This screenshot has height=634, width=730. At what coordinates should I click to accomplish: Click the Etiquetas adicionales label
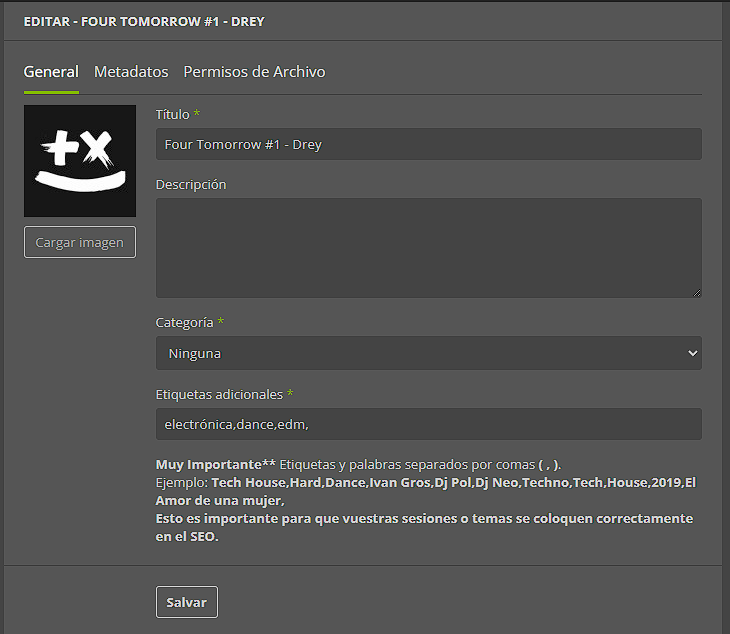pos(220,394)
